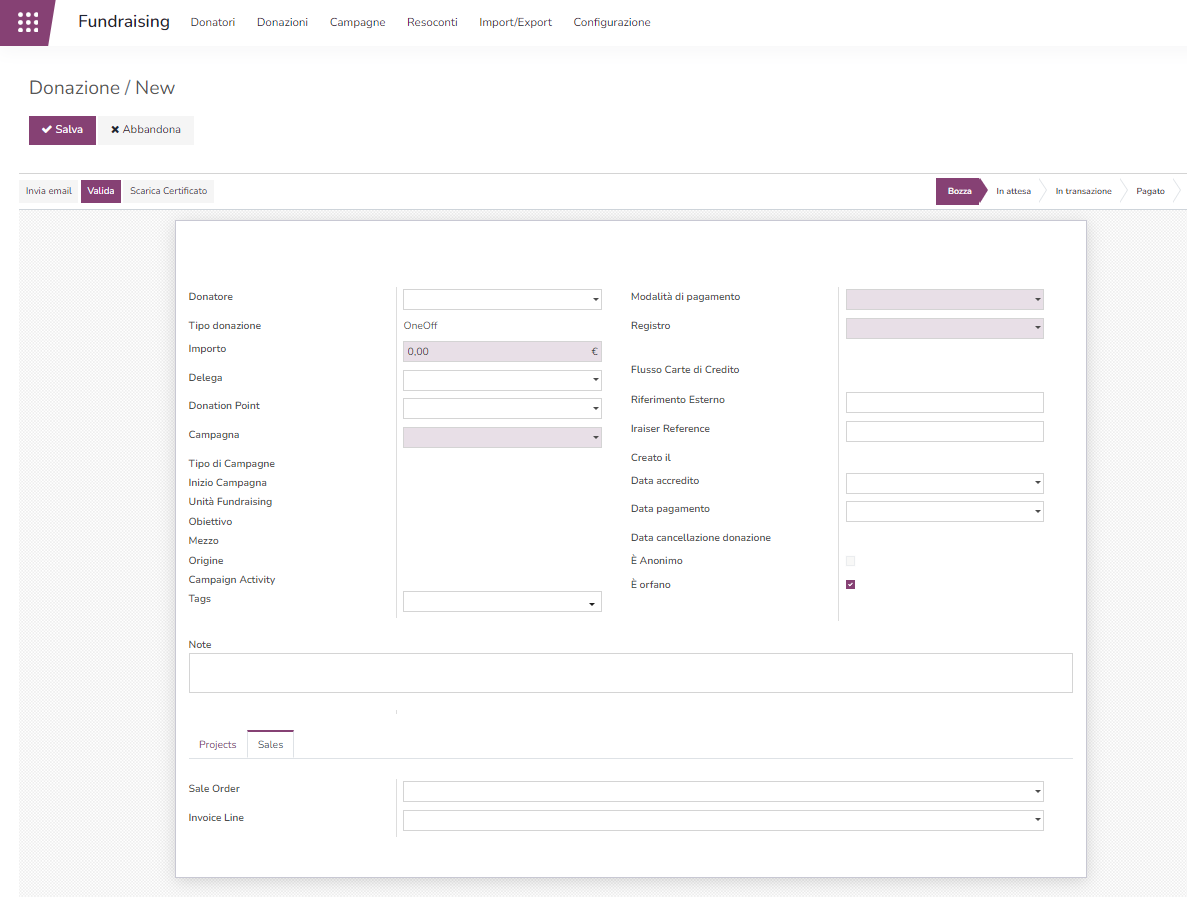Click Invia email button
This screenshot has height=897, width=1187.
[x=49, y=191]
